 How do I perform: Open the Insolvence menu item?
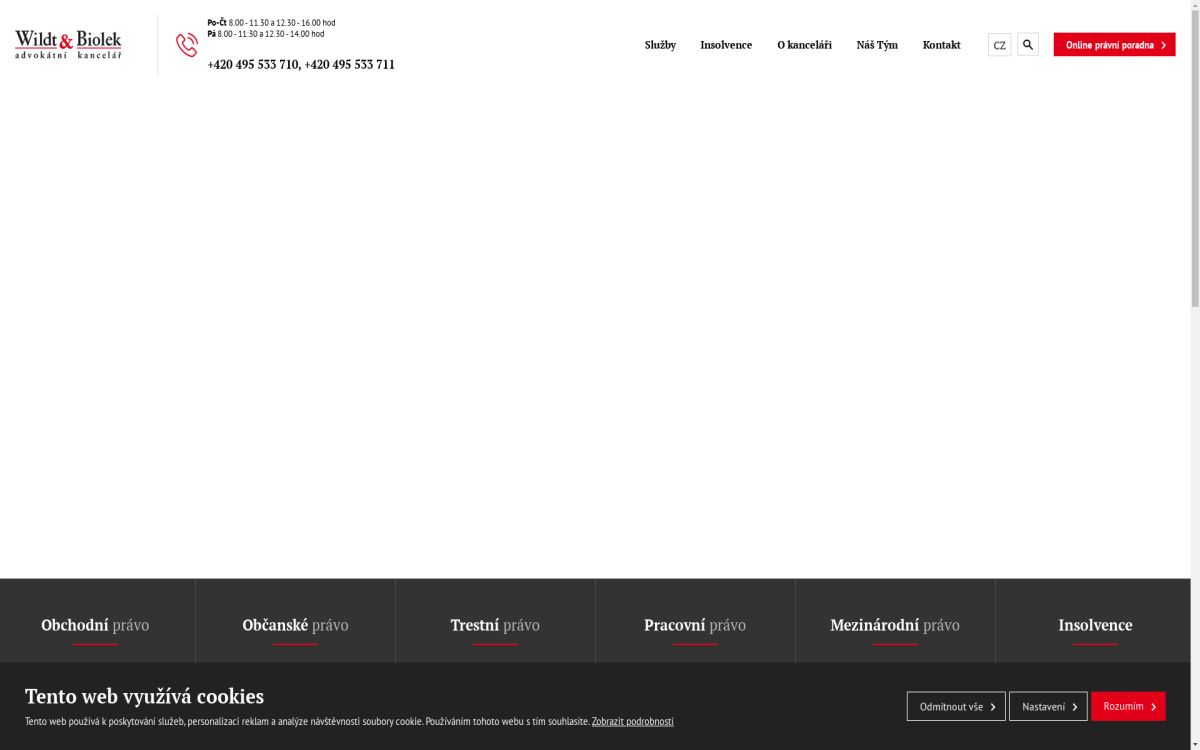click(726, 45)
